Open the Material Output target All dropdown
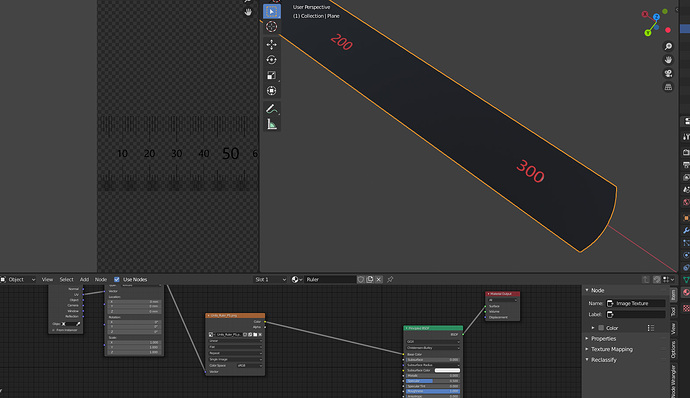Image resolution: width=690 pixels, height=398 pixels. [x=503, y=300]
